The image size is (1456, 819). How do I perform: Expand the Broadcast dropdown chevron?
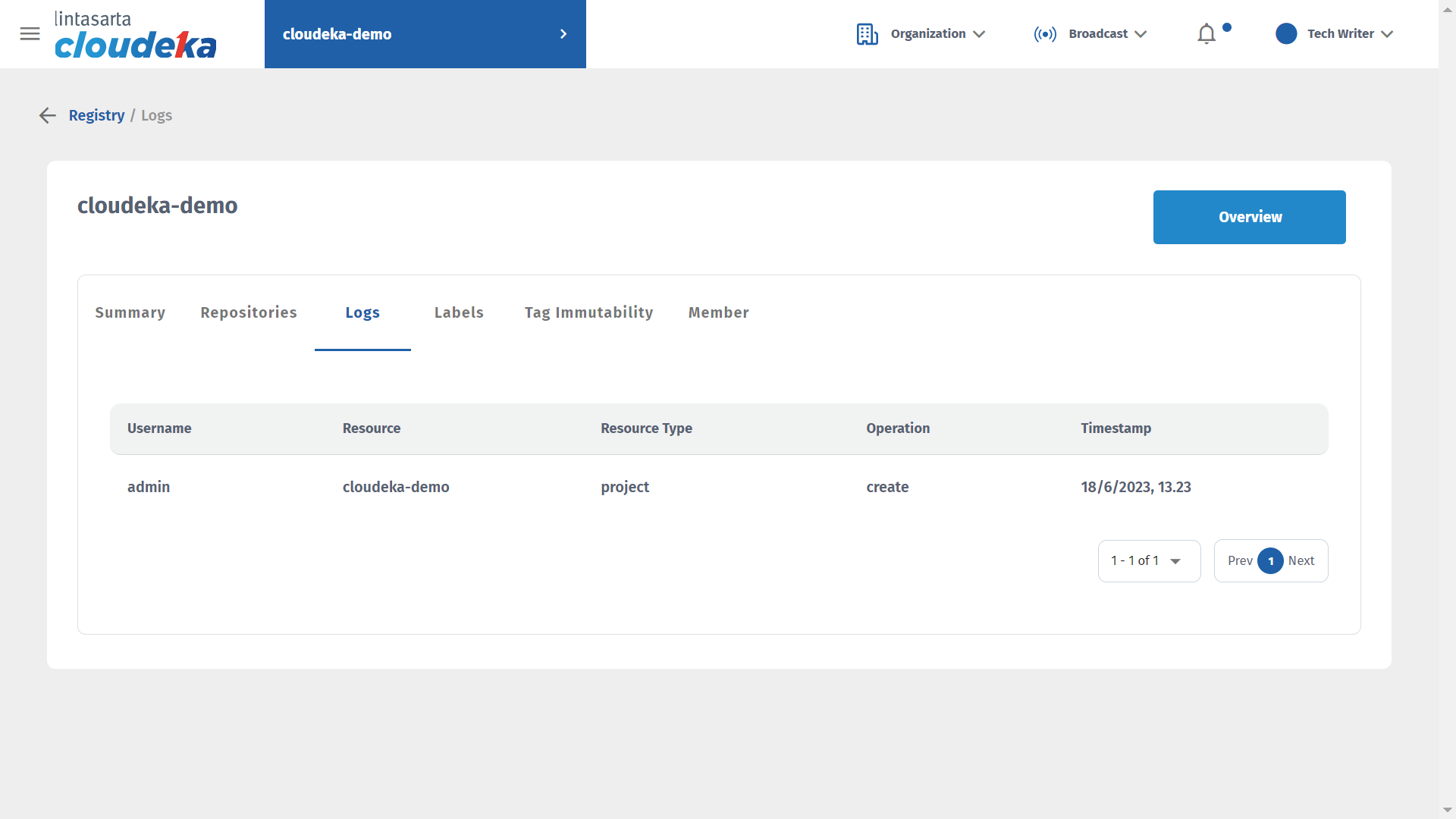1141,34
